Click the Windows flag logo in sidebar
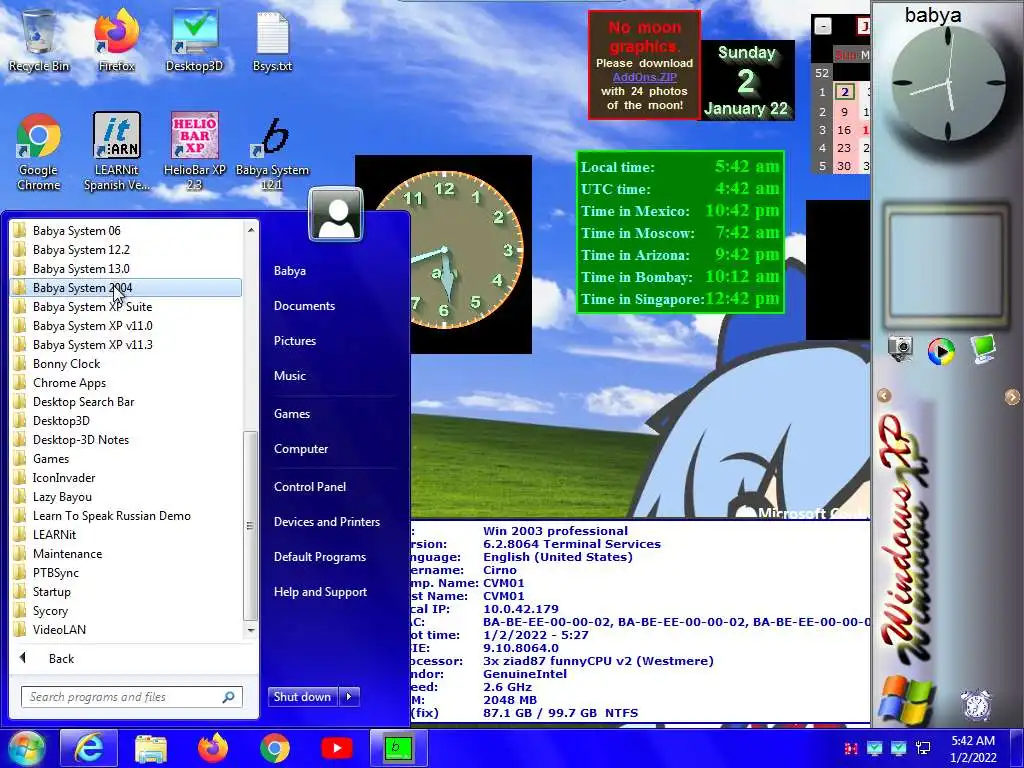Screen dimensions: 1024x768 [906, 700]
